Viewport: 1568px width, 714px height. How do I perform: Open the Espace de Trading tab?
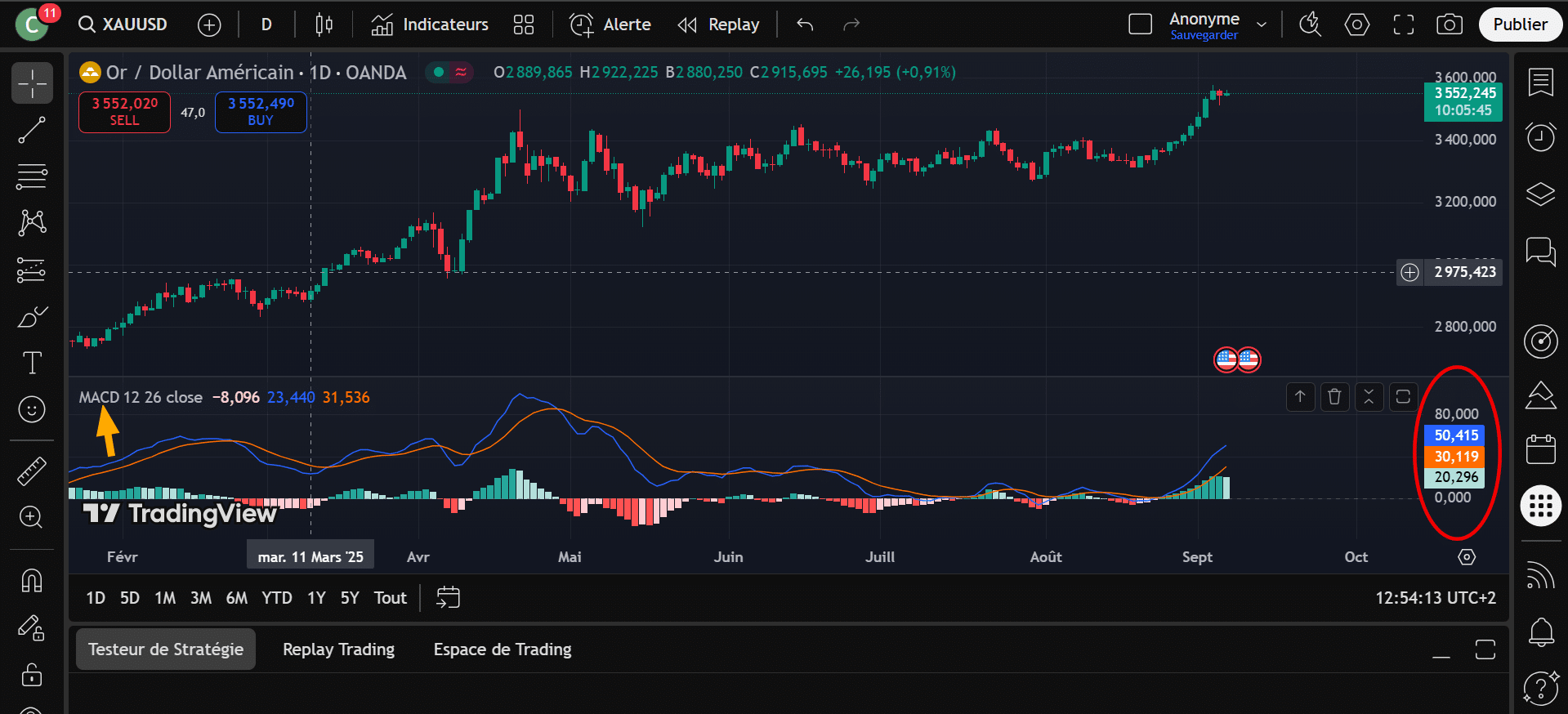pyautogui.click(x=502, y=649)
